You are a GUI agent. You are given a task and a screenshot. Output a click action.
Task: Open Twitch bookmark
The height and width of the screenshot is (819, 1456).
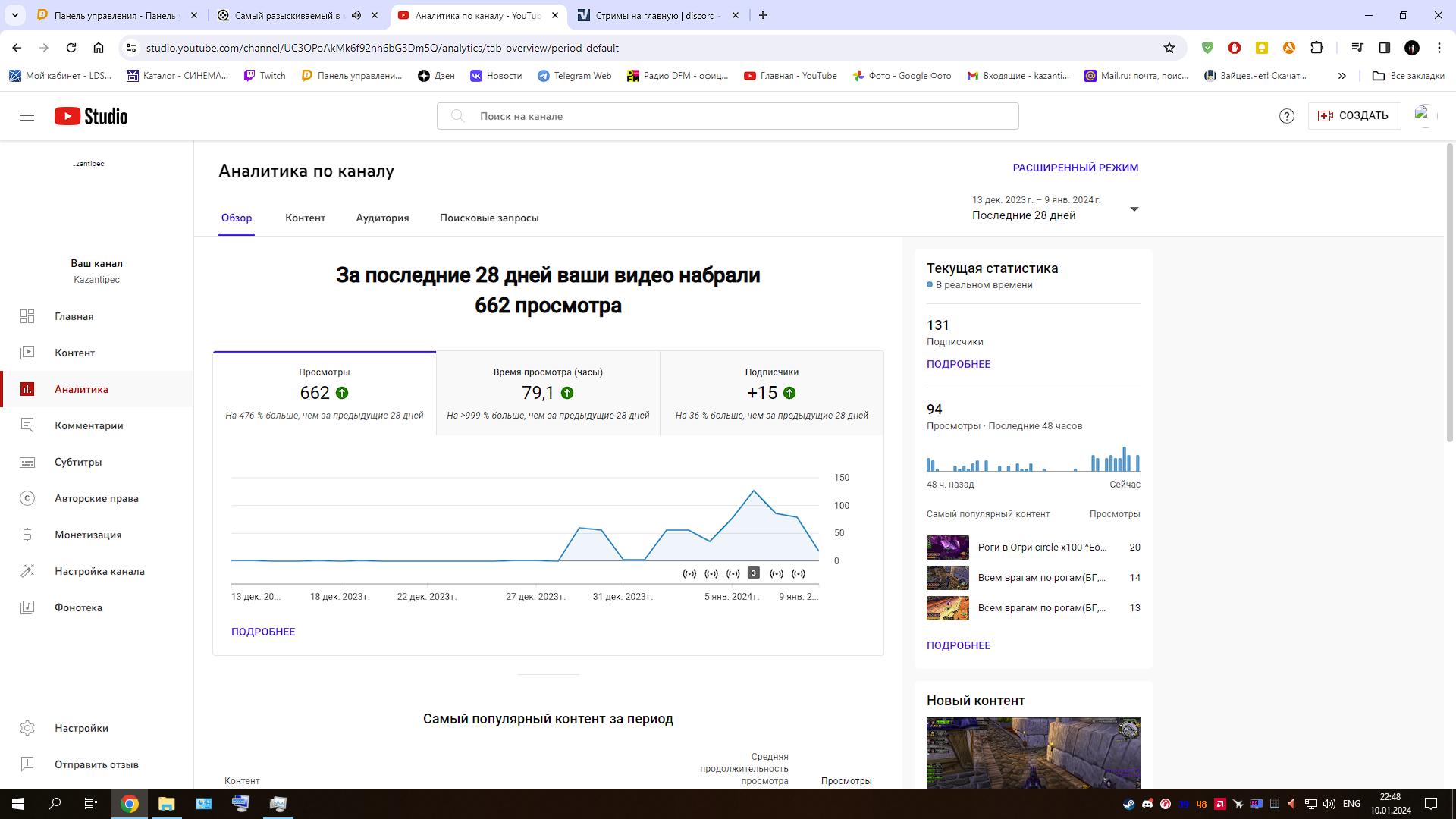click(265, 76)
